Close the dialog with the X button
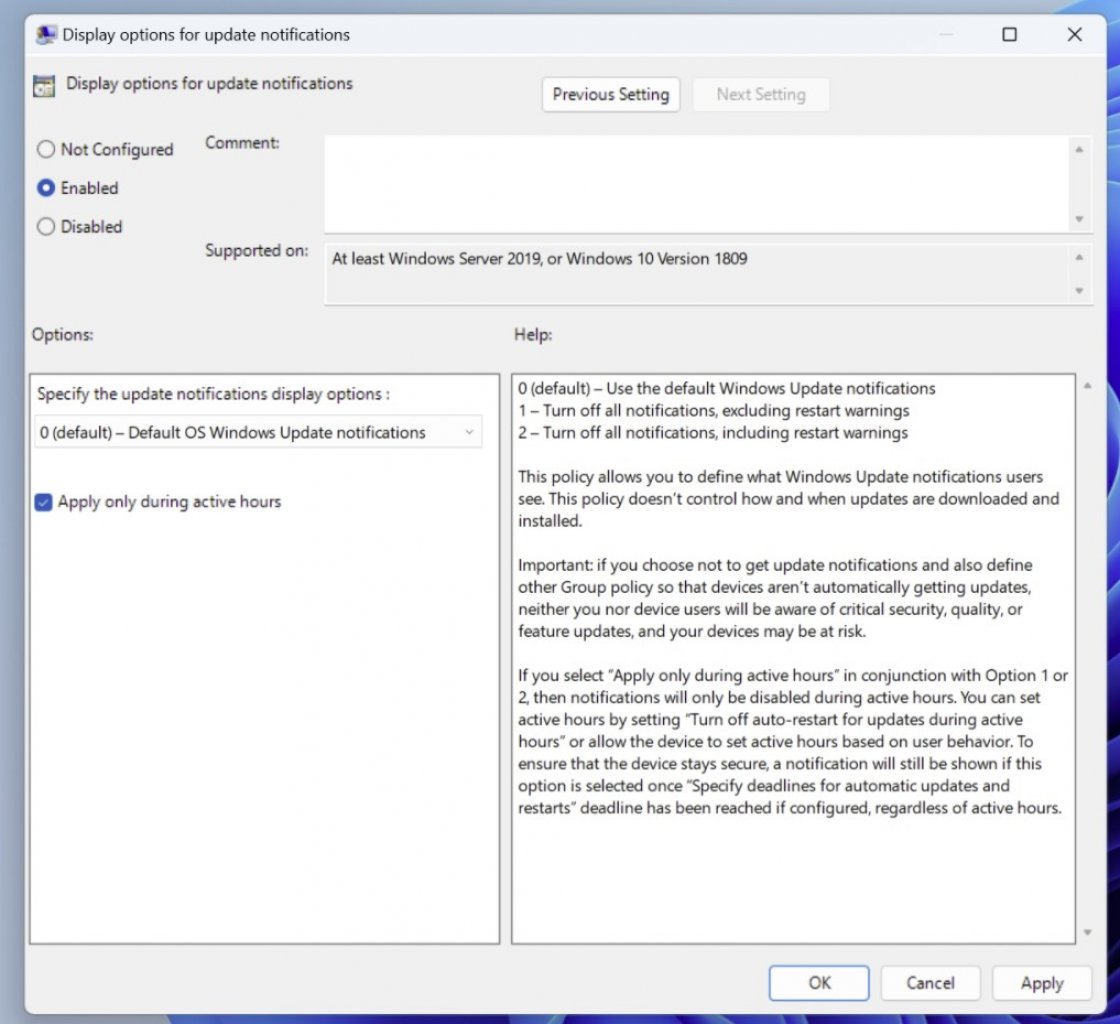 pyautogui.click(x=1074, y=34)
